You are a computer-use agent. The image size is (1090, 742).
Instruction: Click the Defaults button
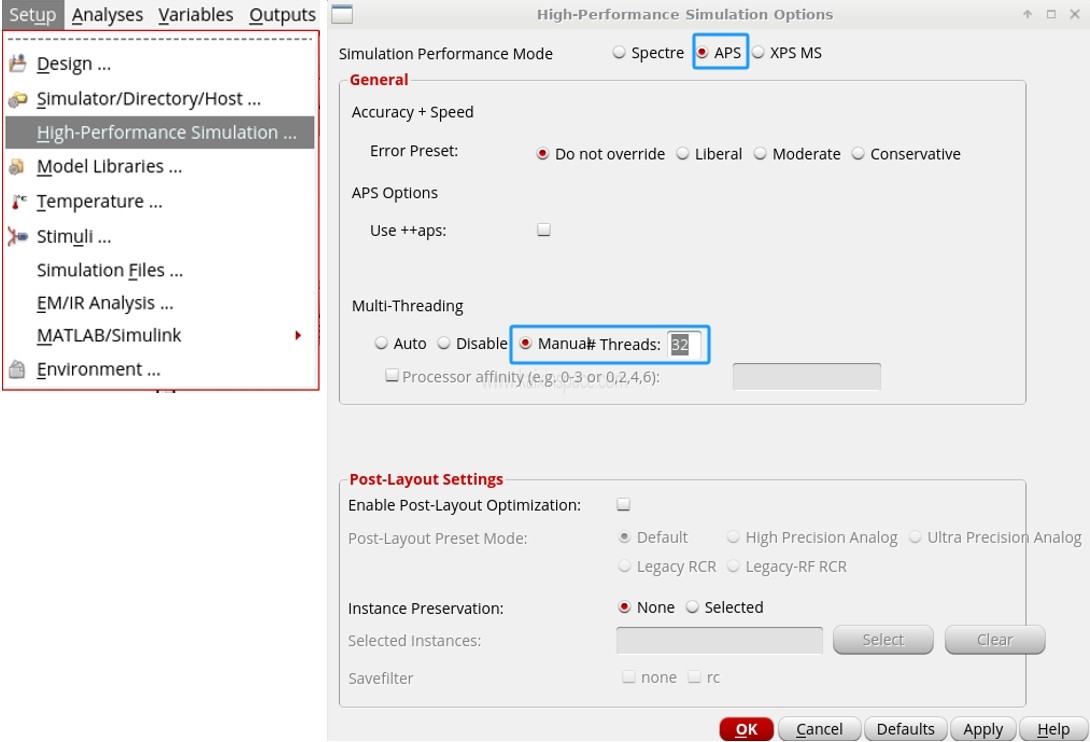(x=905, y=729)
